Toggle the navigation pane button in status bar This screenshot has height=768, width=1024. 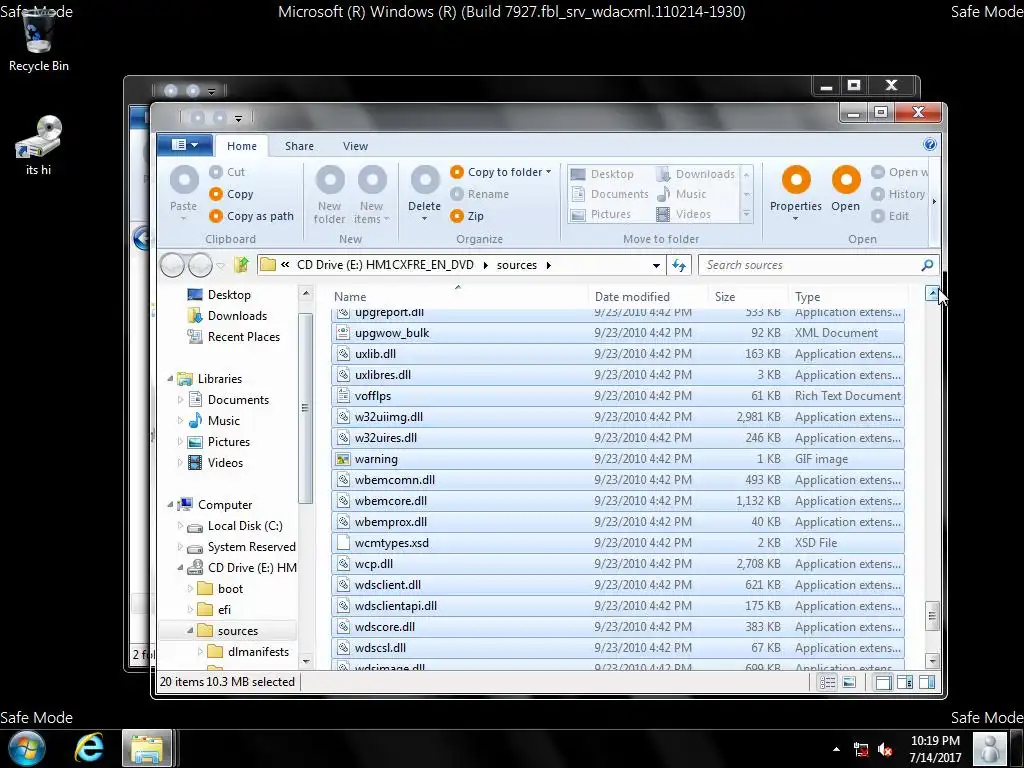click(x=883, y=682)
